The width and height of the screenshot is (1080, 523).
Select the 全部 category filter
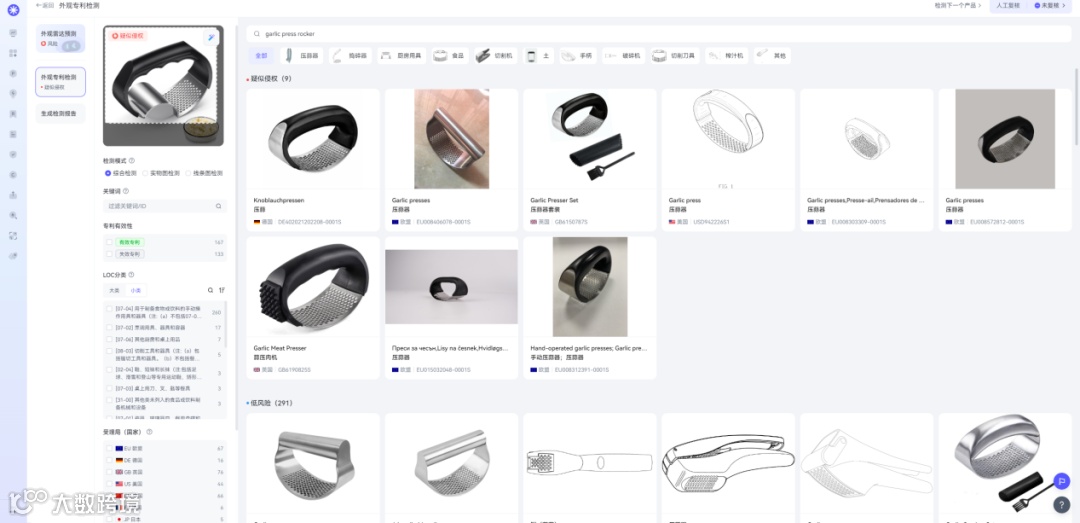pyautogui.click(x=261, y=56)
